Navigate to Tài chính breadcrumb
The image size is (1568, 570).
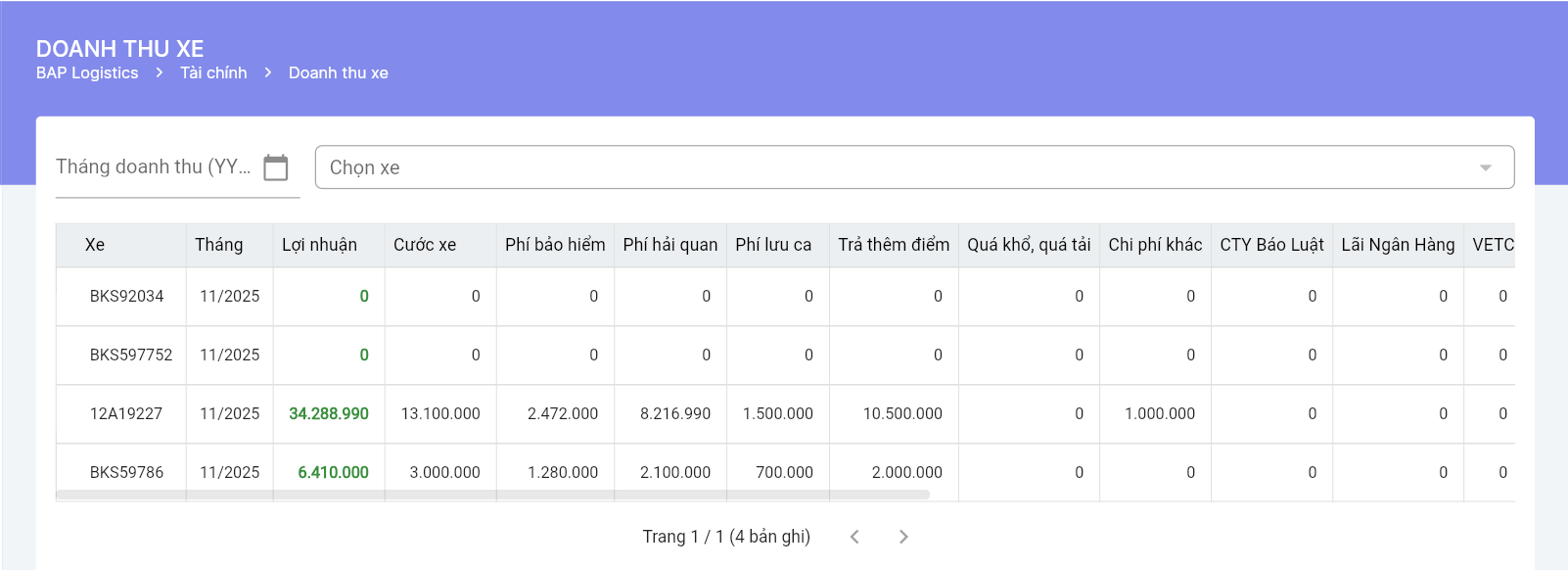[x=213, y=73]
